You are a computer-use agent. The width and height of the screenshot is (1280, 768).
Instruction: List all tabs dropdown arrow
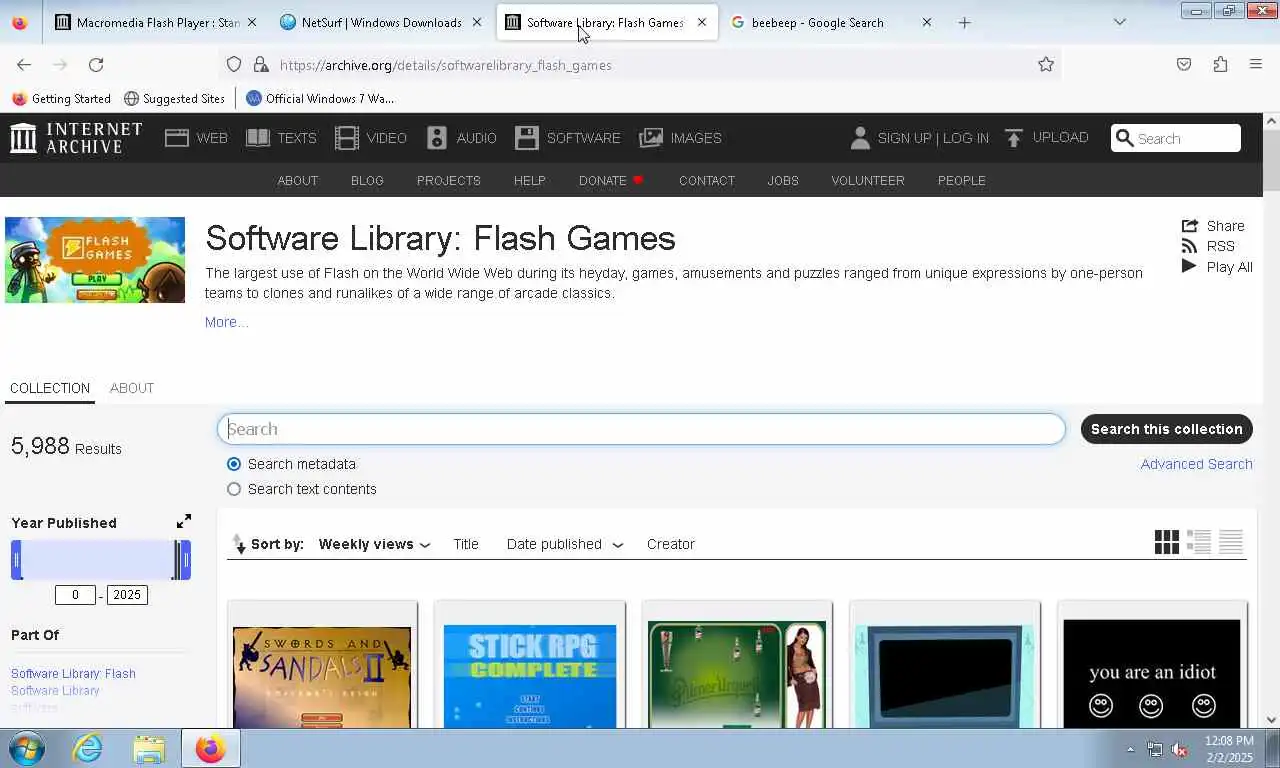tap(1119, 22)
